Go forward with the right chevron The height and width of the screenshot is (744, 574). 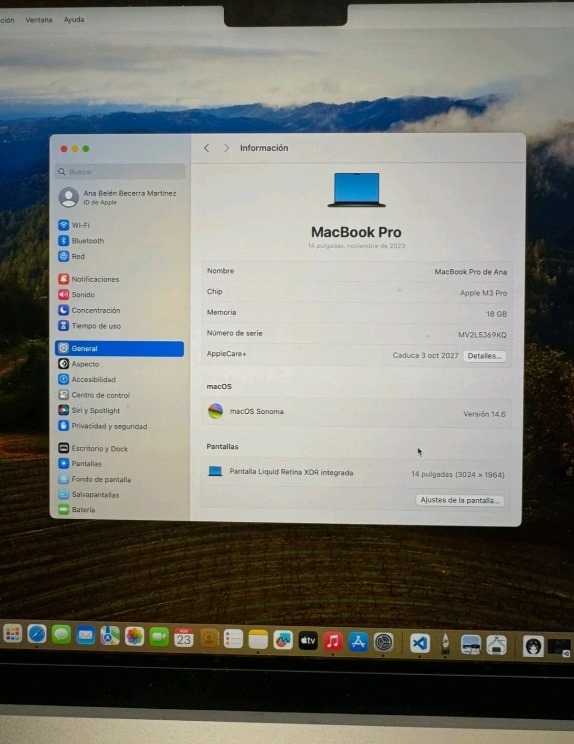[x=226, y=148]
